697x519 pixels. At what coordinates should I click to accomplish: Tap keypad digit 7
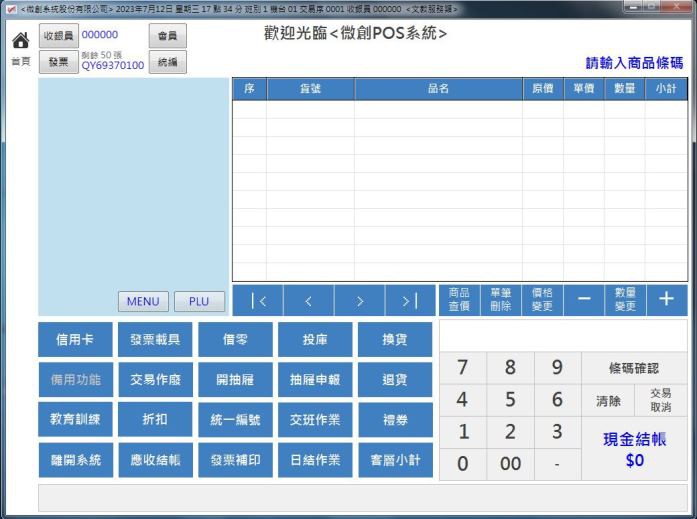(x=463, y=368)
